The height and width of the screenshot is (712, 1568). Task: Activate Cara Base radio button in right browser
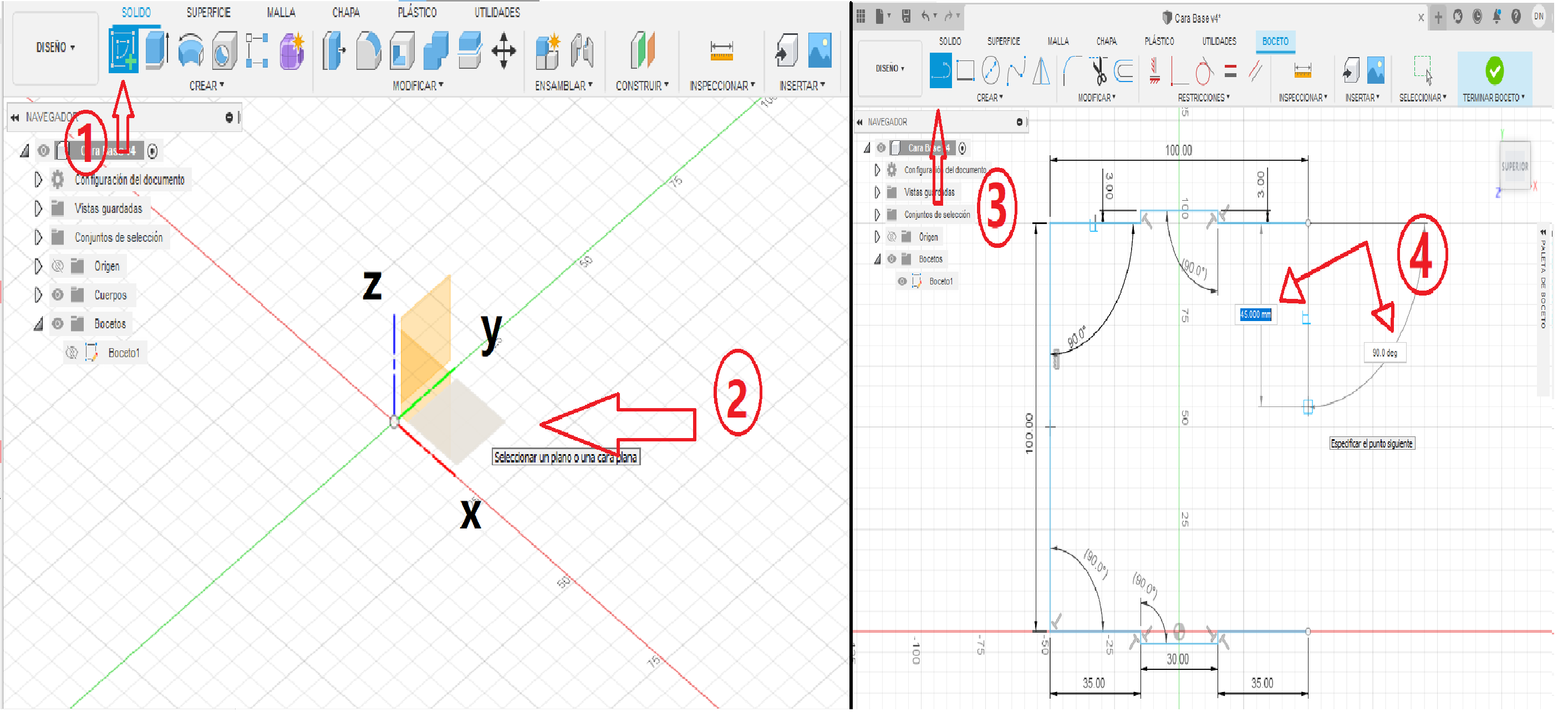point(964,148)
